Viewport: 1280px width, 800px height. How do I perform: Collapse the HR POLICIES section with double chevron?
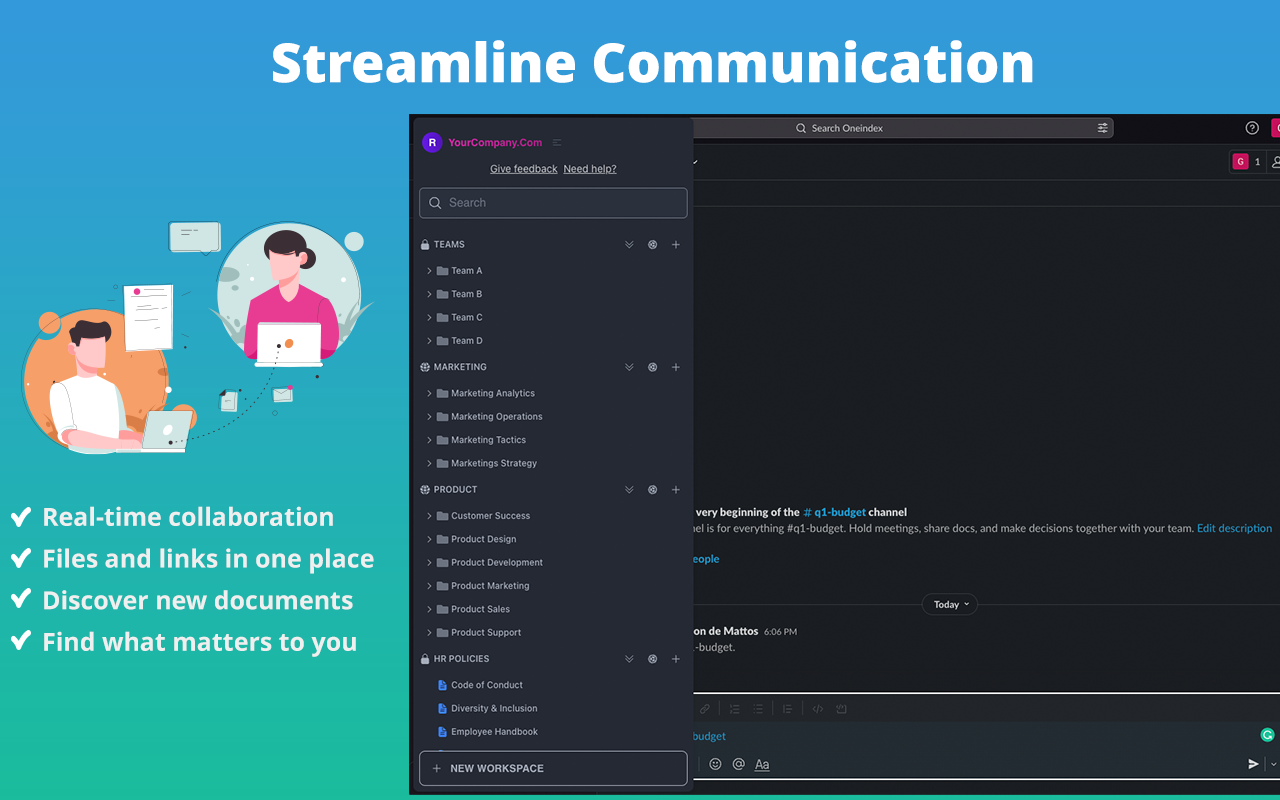tap(629, 659)
